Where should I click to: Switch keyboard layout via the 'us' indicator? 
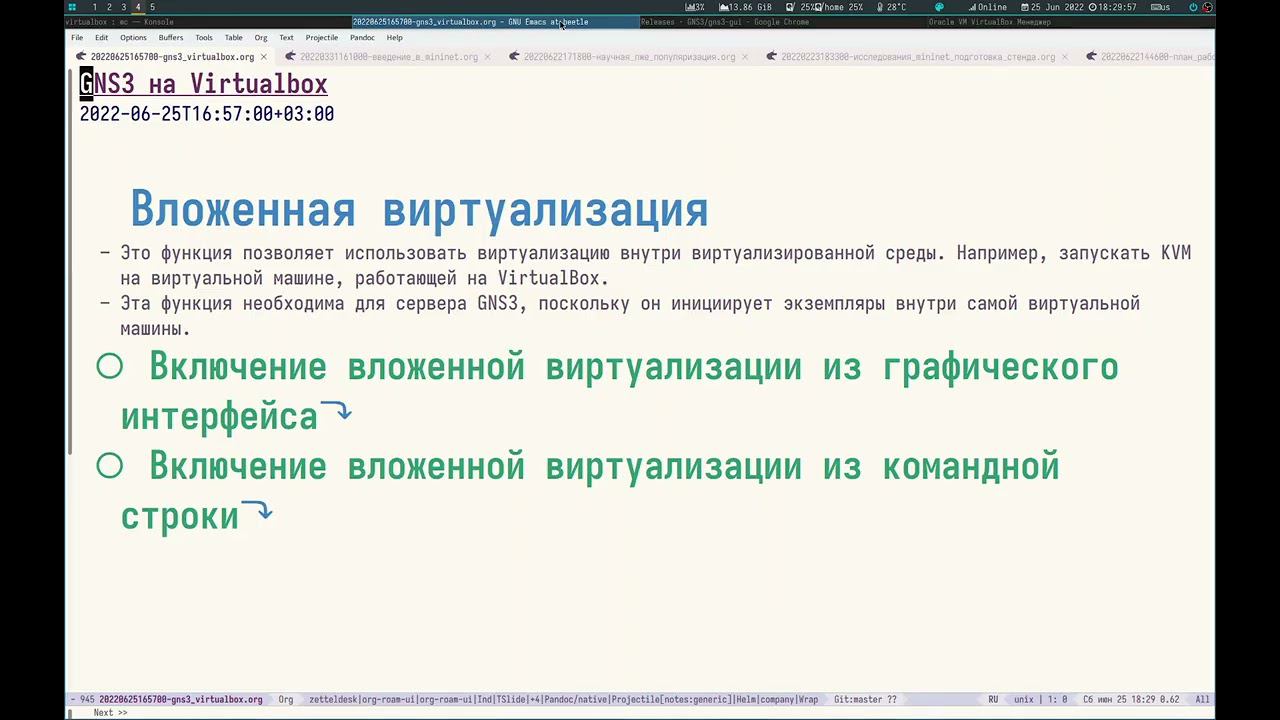pyautogui.click(x=1161, y=7)
